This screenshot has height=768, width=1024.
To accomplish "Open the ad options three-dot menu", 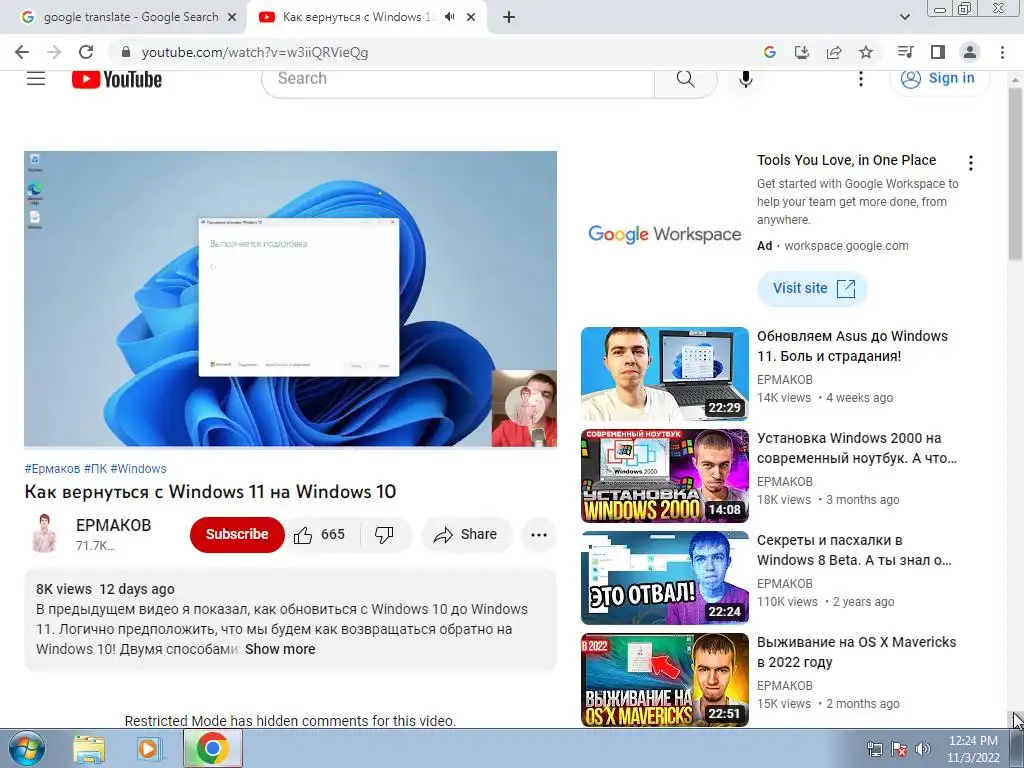I will [x=971, y=163].
